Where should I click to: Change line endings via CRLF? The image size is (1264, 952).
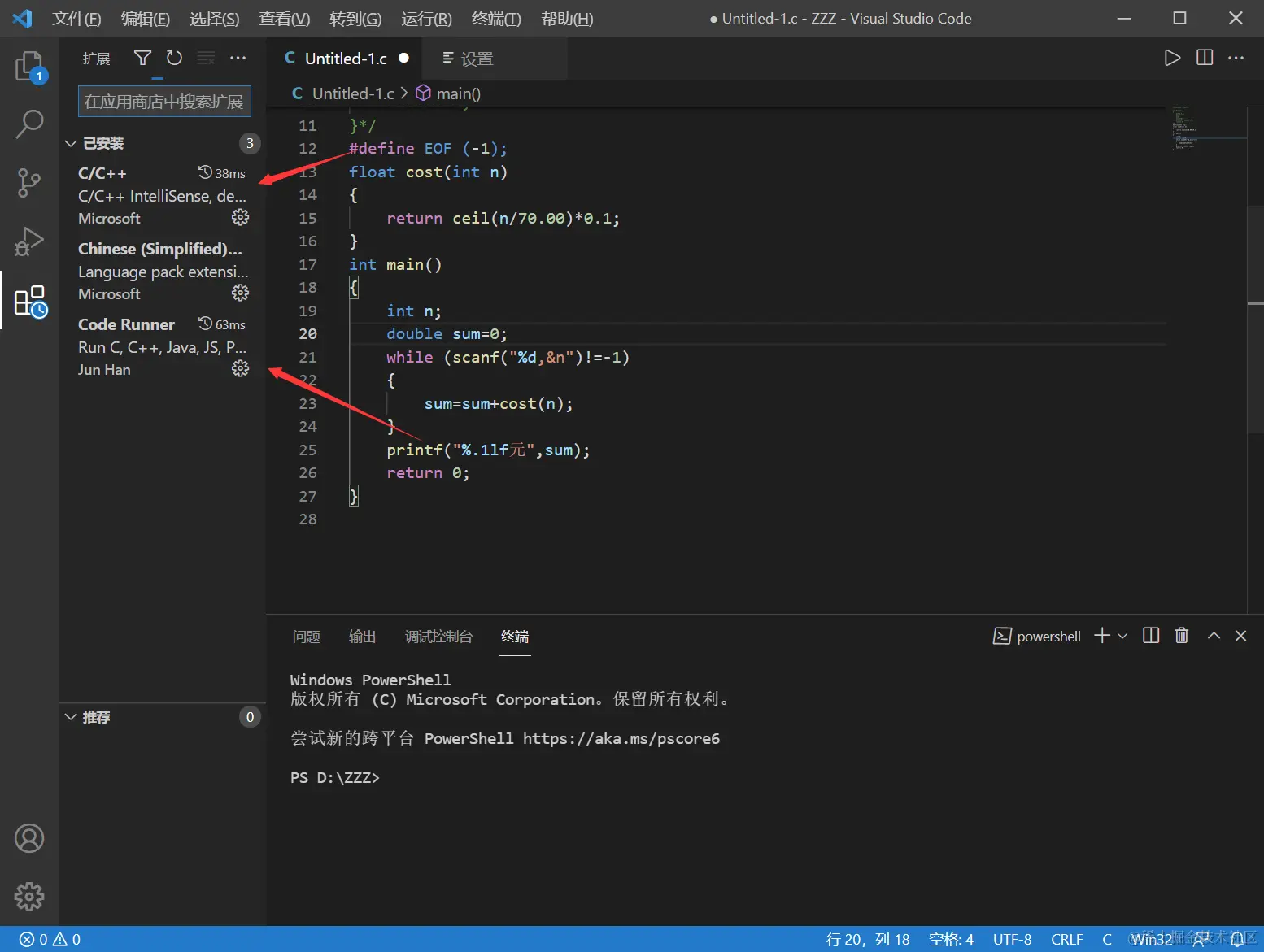coord(1066,940)
